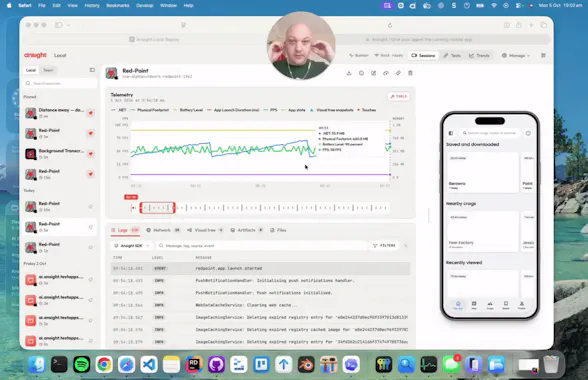Screen dimensions: 588x380
Task: Toggle Physical Footprint series in legend
Action: point(150,110)
